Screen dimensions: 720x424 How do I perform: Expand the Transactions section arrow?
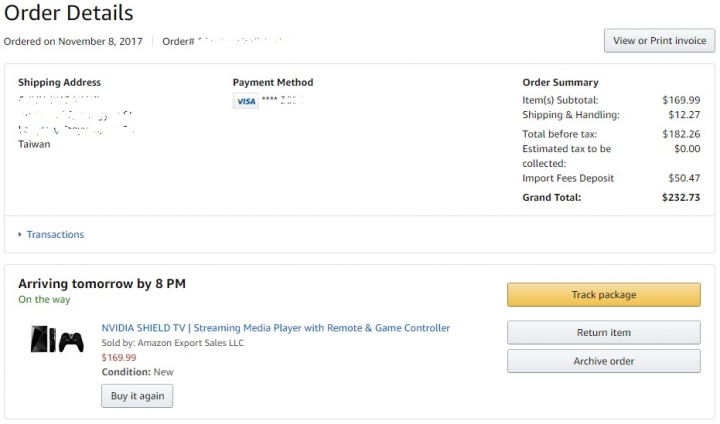[20, 234]
